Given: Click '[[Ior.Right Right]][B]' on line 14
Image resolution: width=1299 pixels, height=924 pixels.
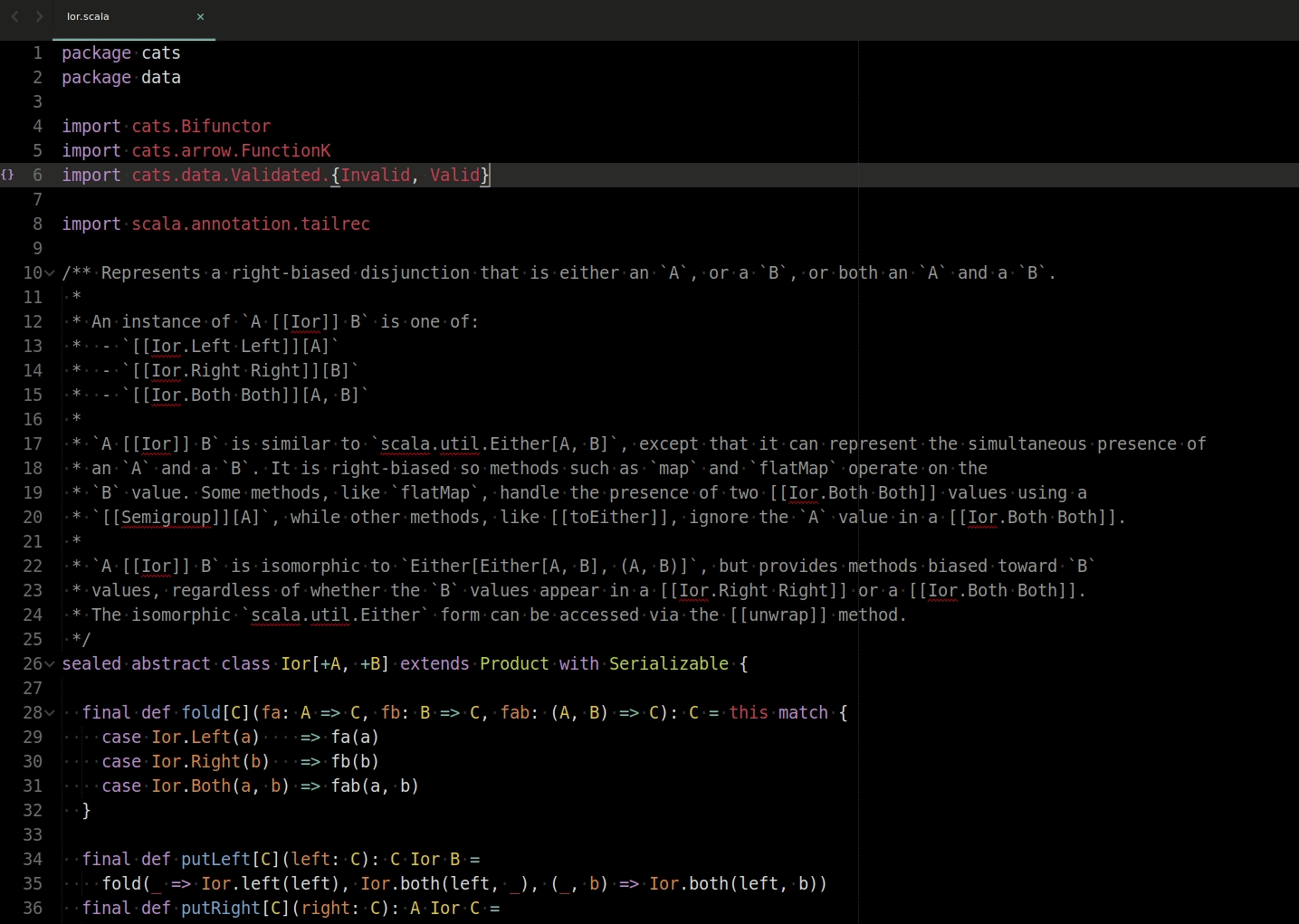Looking at the screenshot, I should [241, 370].
